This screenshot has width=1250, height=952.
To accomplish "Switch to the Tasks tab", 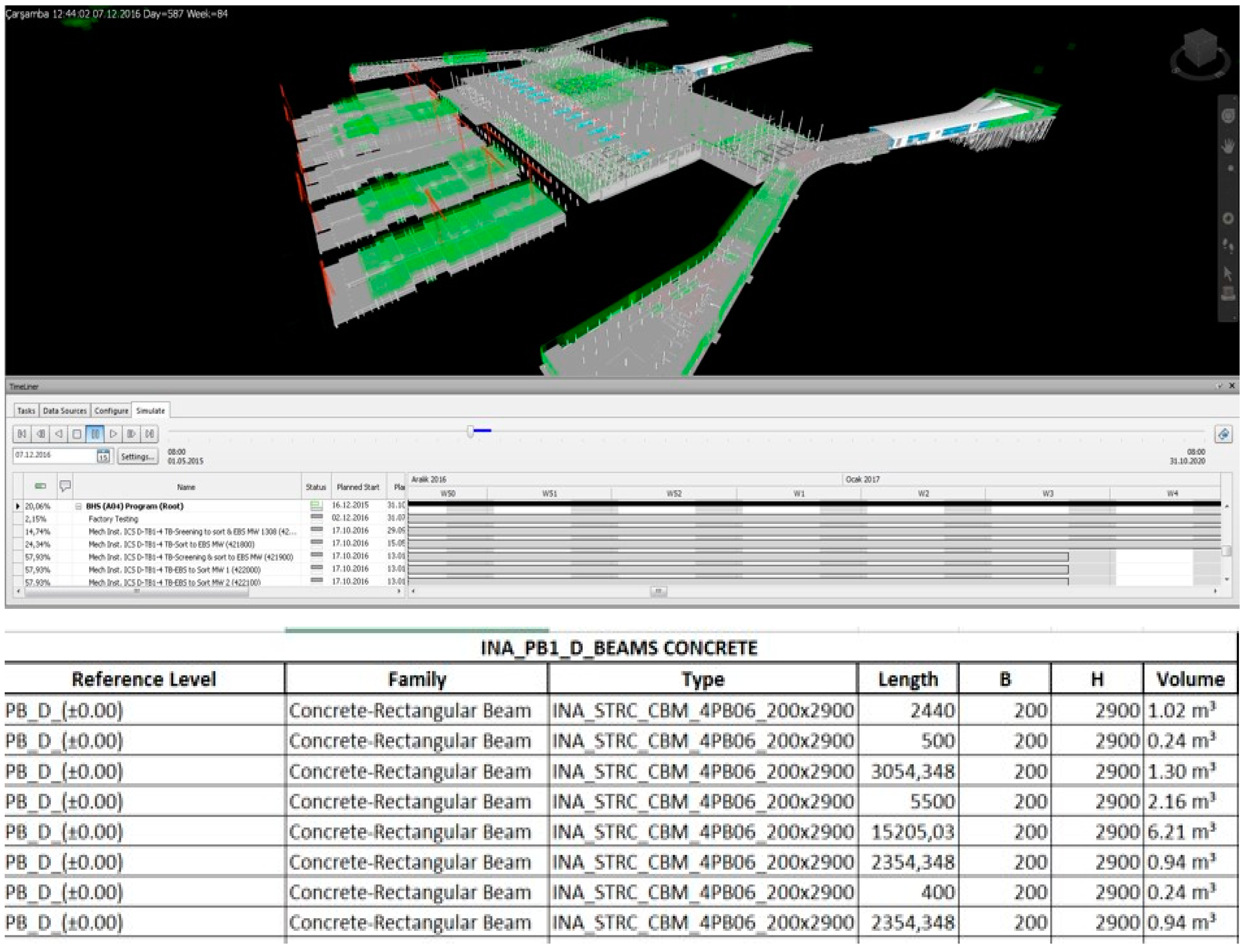I will (x=26, y=411).
